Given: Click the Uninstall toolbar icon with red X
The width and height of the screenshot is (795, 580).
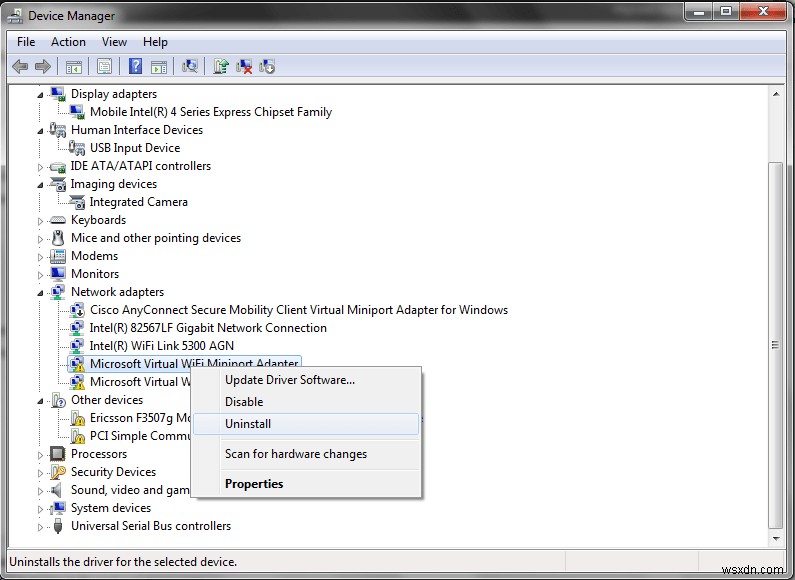Looking at the screenshot, I should pos(244,66).
